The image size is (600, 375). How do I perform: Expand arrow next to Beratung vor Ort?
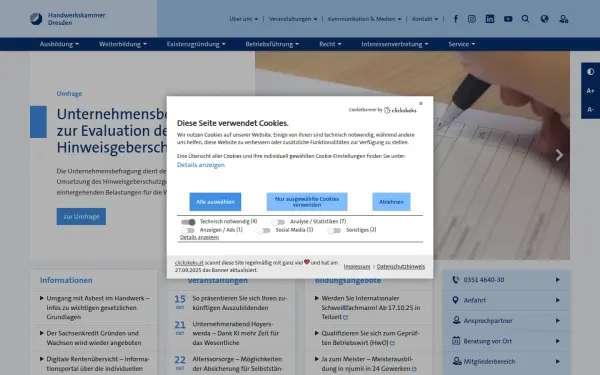(558, 341)
